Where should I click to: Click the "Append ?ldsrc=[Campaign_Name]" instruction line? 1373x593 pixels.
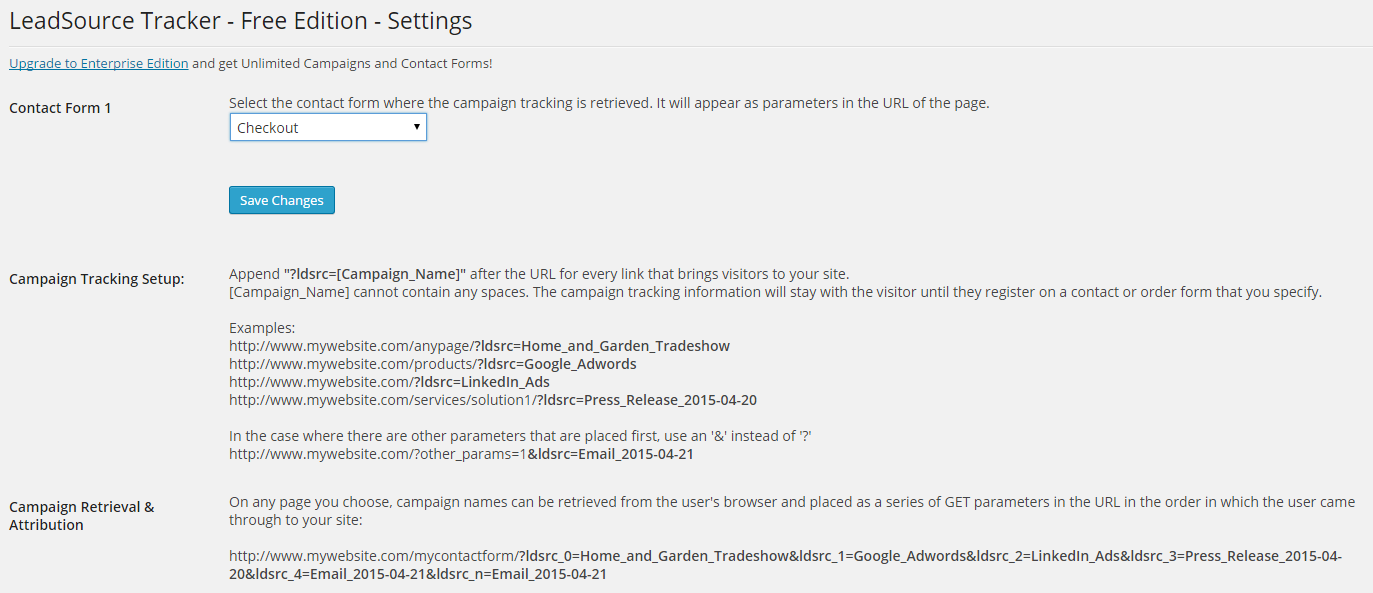pos(539,274)
